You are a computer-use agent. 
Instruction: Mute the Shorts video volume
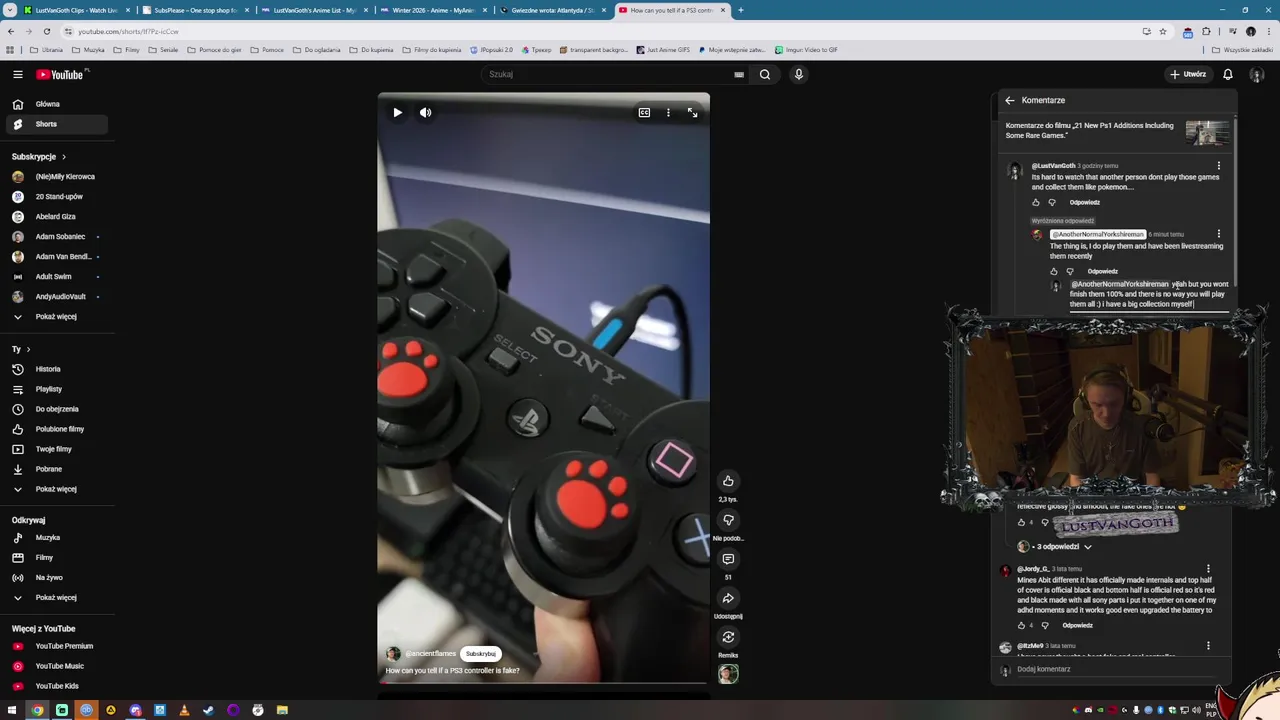pyautogui.click(x=425, y=112)
